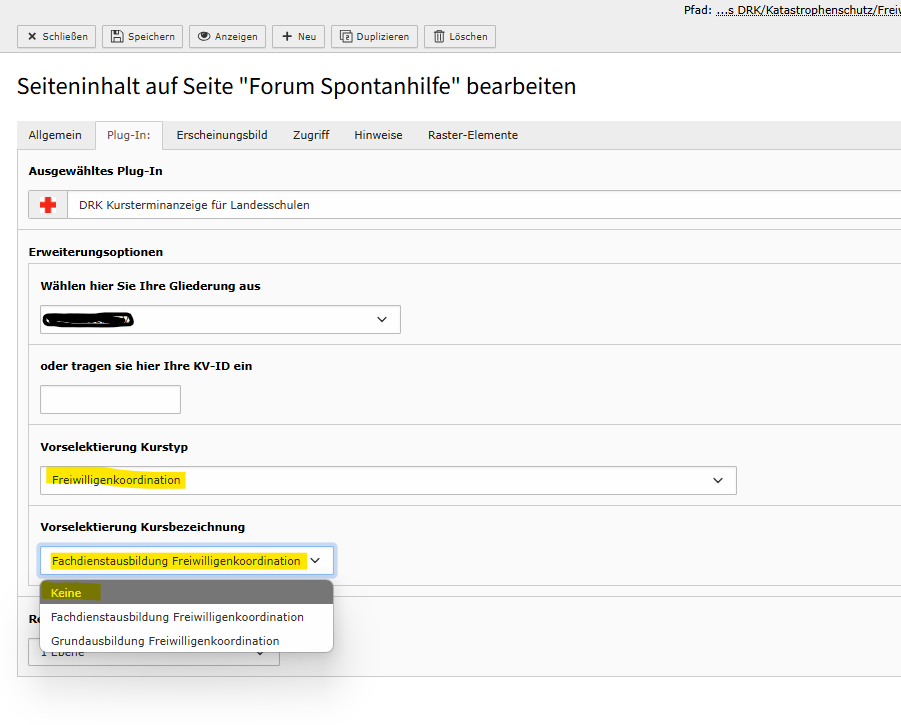Switch to the Allgemein tab
Viewport: 901px width, 725px height.
pyautogui.click(x=55, y=135)
